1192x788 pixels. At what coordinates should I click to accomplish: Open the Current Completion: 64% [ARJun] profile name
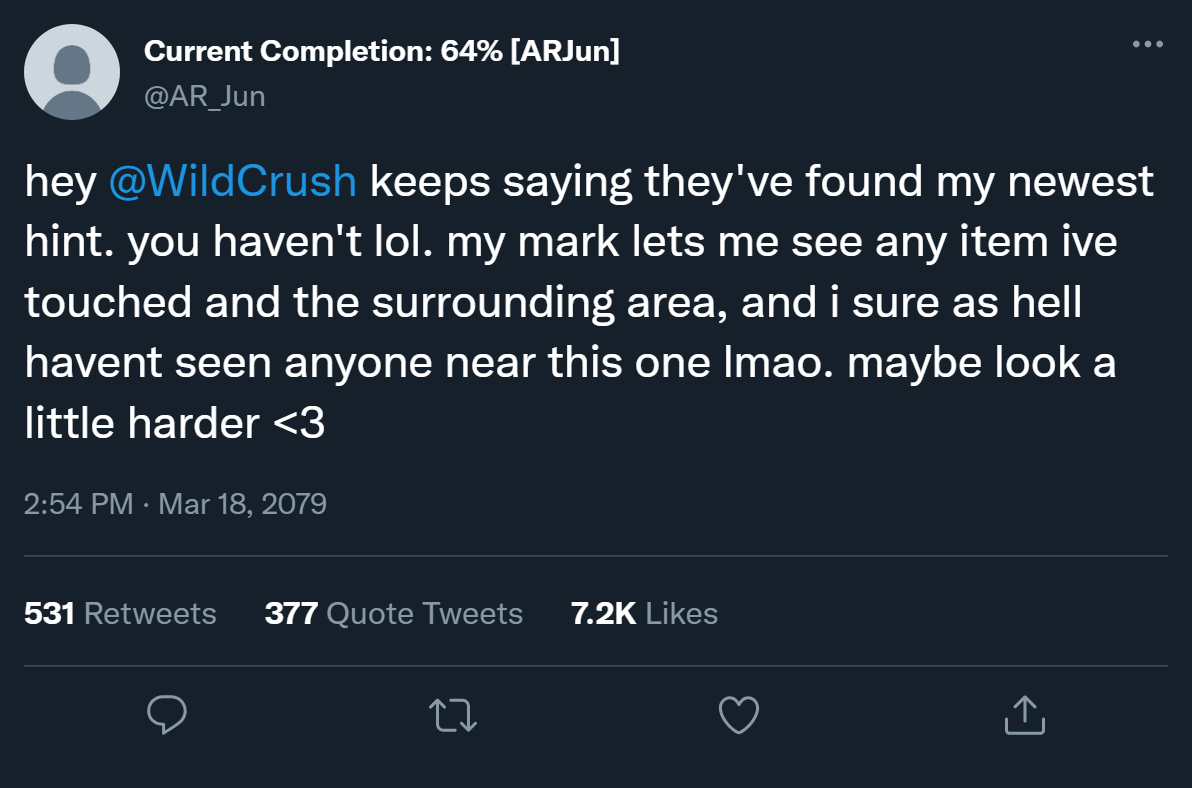coord(381,52)
